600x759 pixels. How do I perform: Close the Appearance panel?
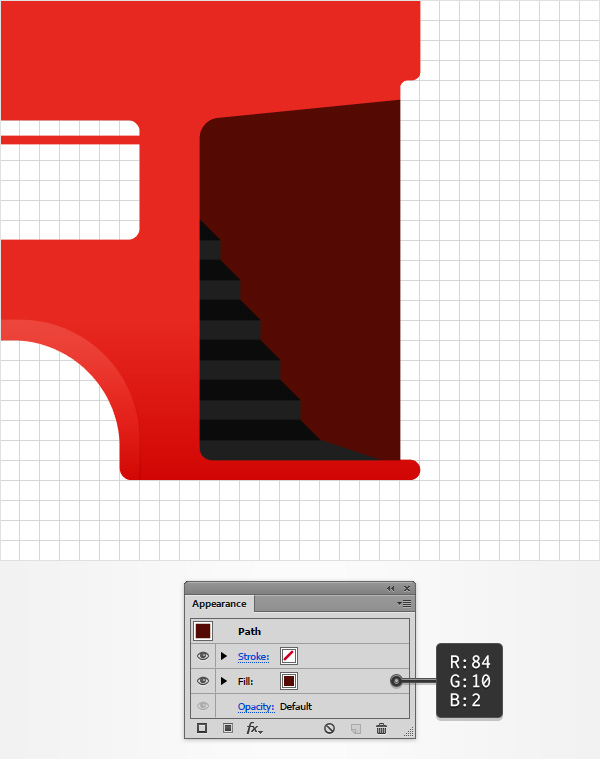(407, 589)
